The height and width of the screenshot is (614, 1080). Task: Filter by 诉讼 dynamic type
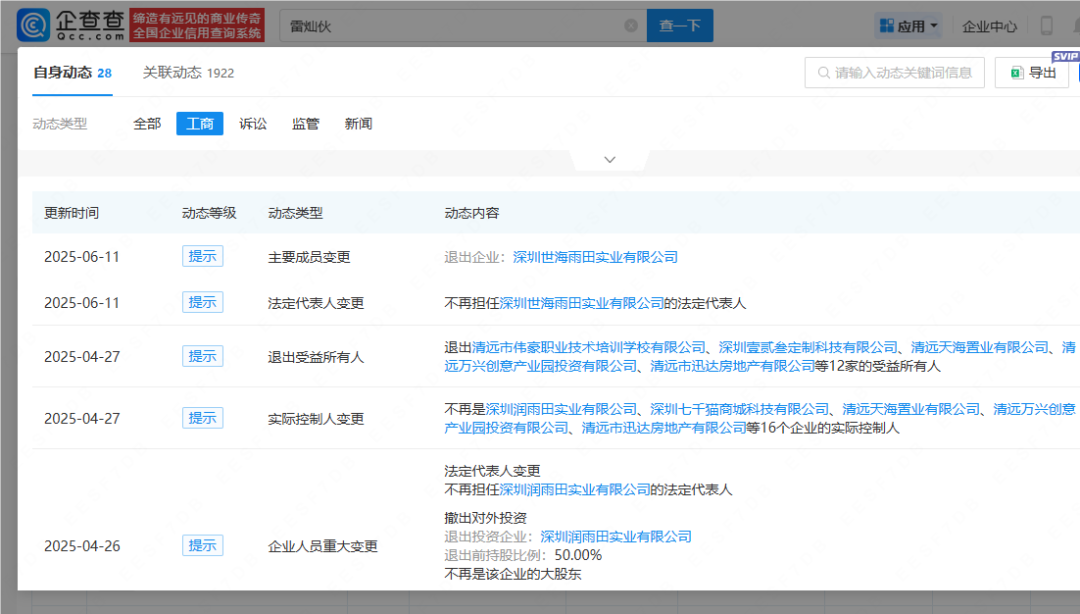click(x=253, y=123)
